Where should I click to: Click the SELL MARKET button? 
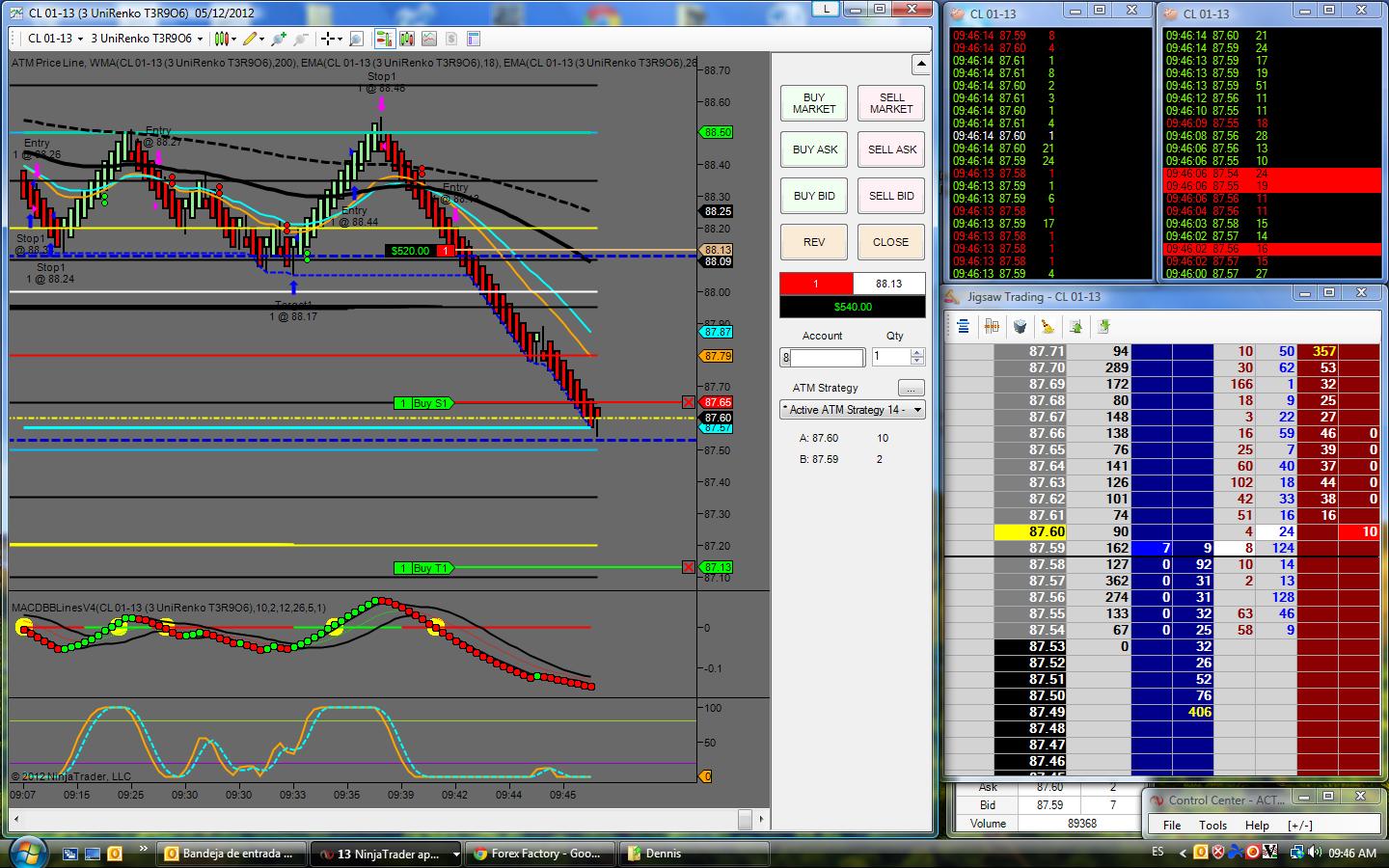pyautogui.click(x=891, y=103)
